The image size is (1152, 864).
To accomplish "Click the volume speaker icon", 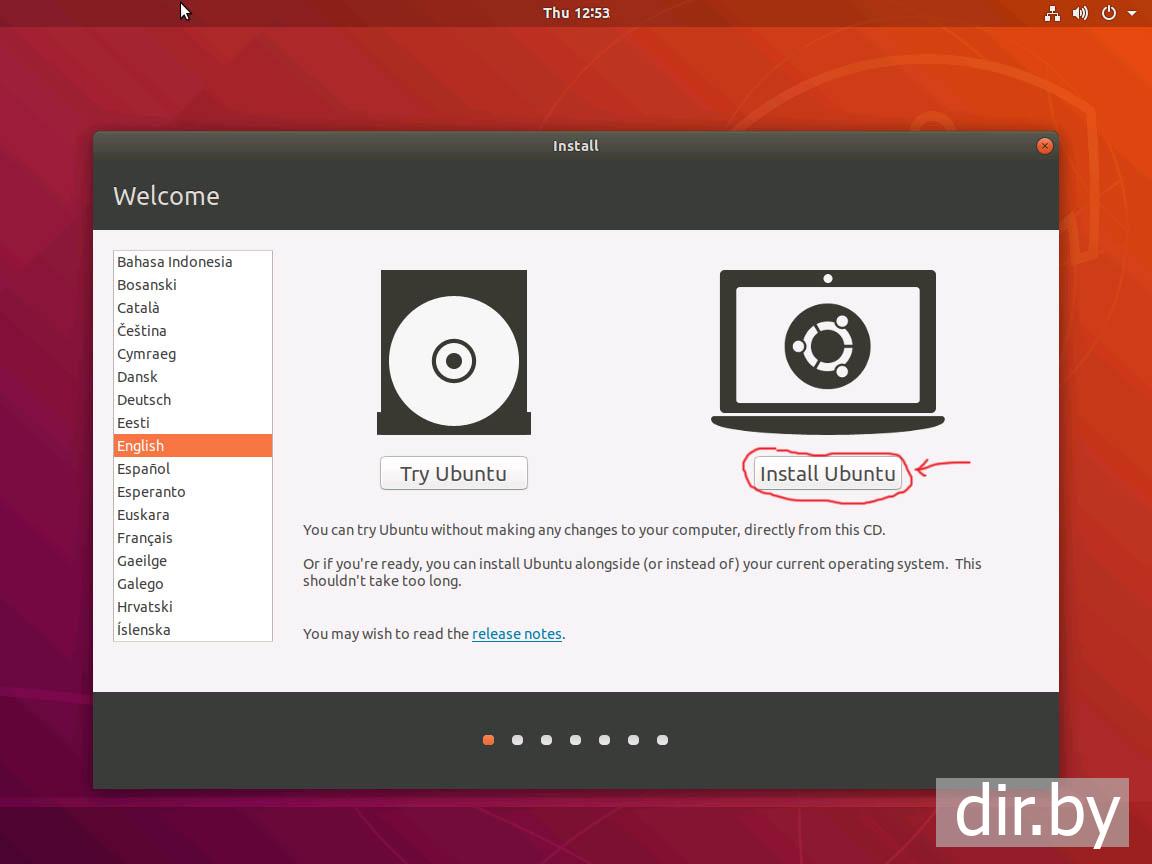I will [1080, 13].
